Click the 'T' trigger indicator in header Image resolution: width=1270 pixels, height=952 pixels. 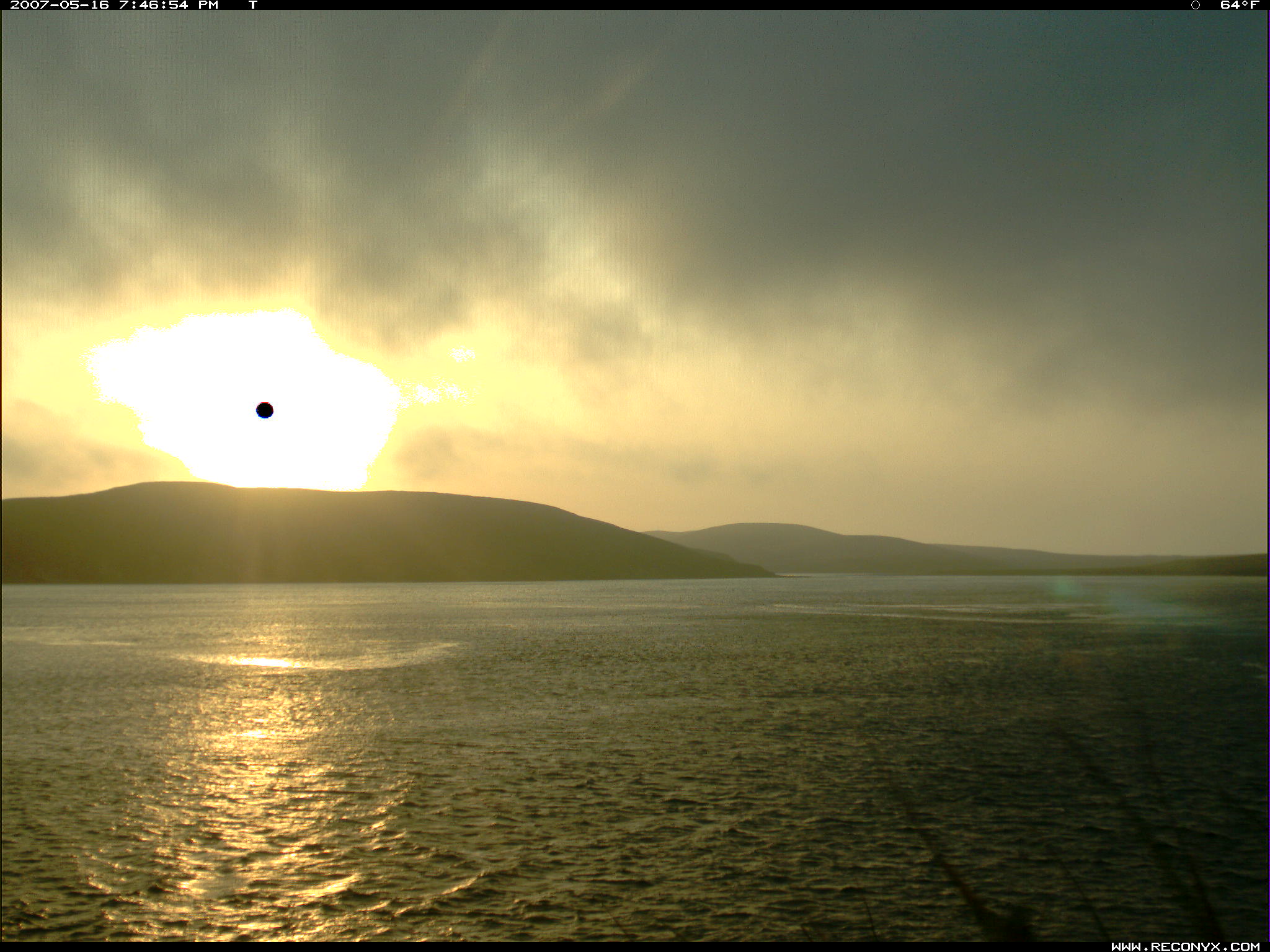pyautogui.click(x=253, y=5)
